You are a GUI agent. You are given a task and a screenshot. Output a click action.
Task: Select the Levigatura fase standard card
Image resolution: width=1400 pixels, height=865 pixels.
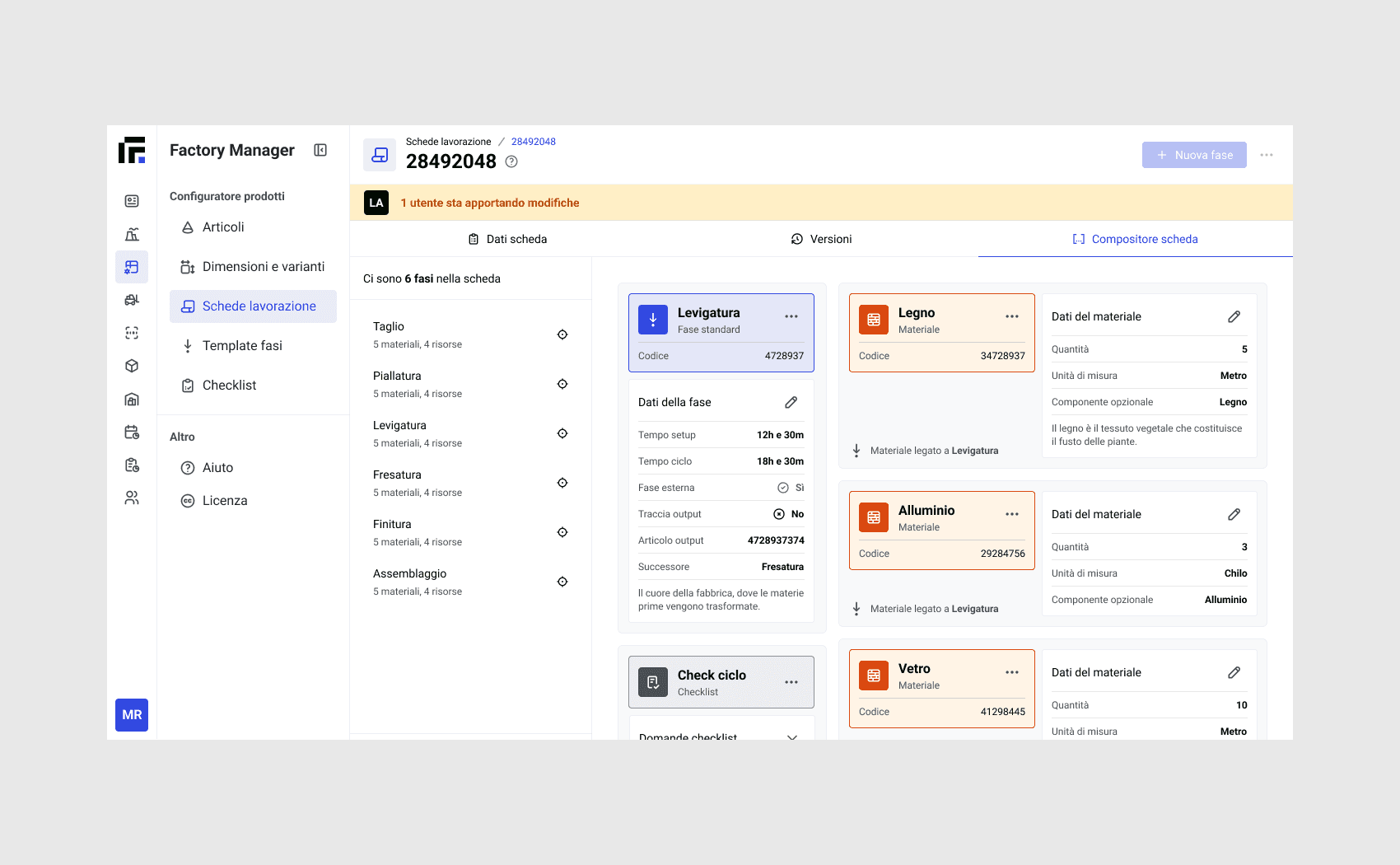(721, 333)
